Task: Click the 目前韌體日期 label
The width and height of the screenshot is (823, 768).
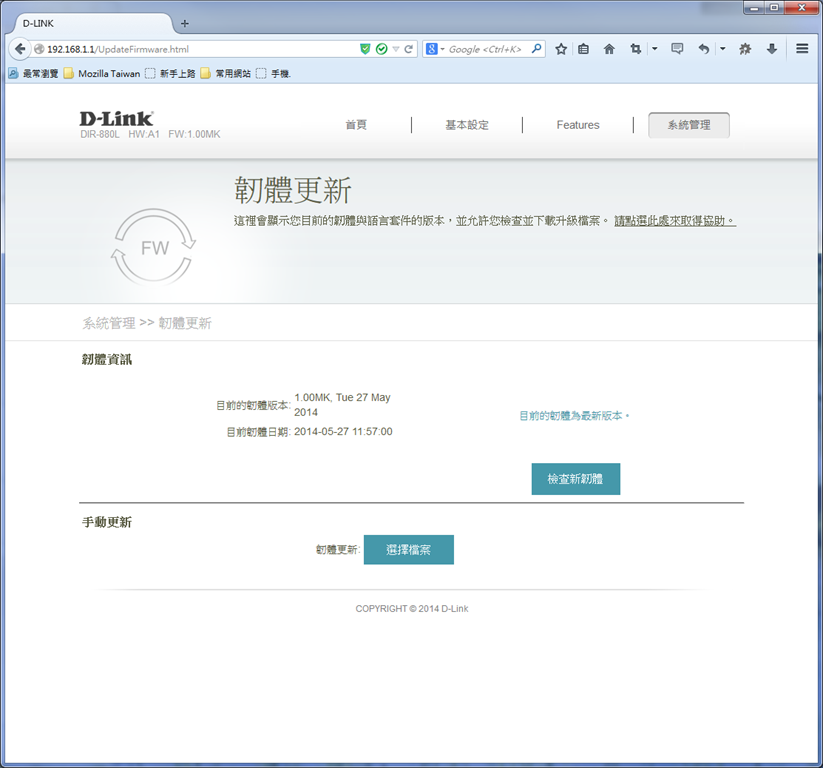Action: [258, 432]
